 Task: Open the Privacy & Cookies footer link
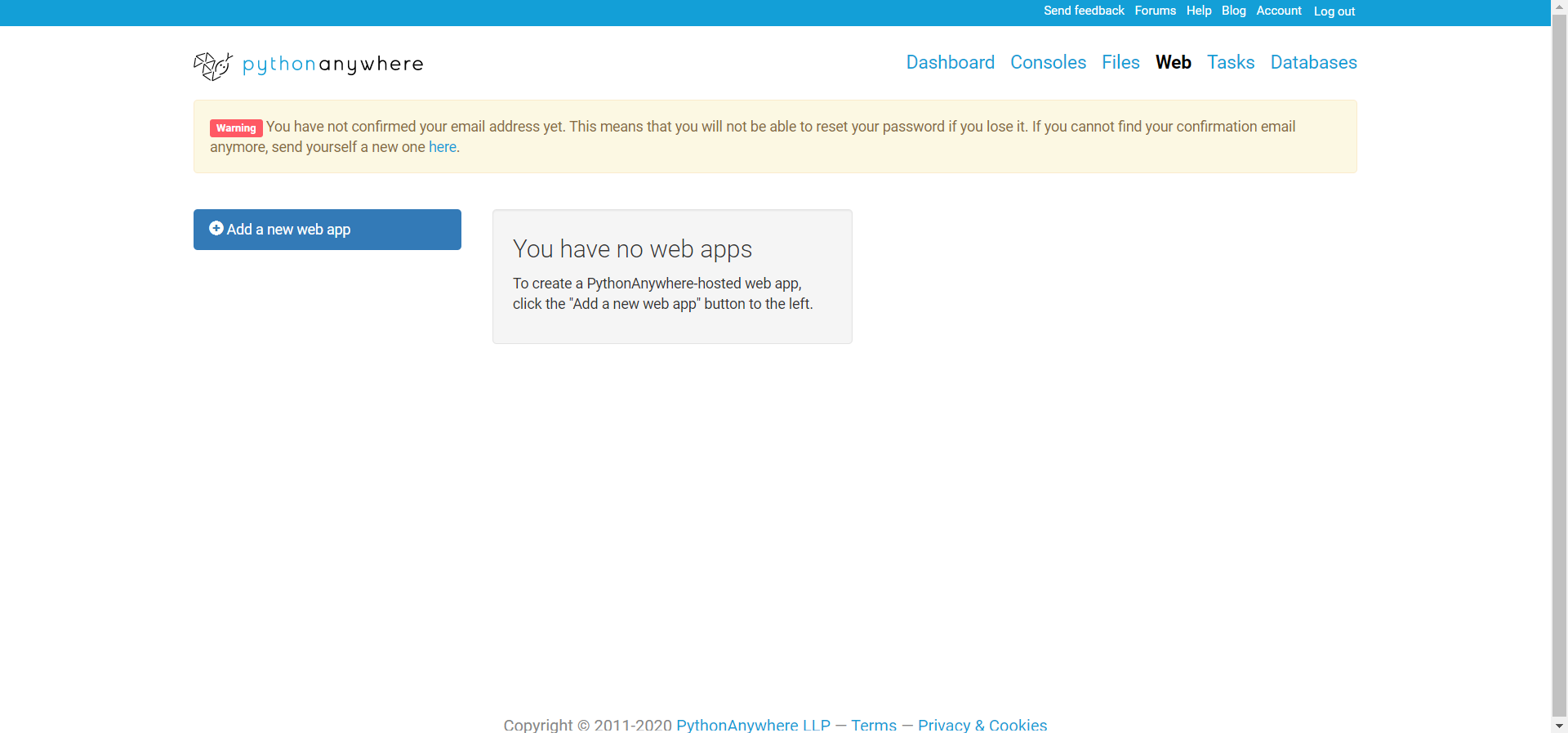pos(982,725)
